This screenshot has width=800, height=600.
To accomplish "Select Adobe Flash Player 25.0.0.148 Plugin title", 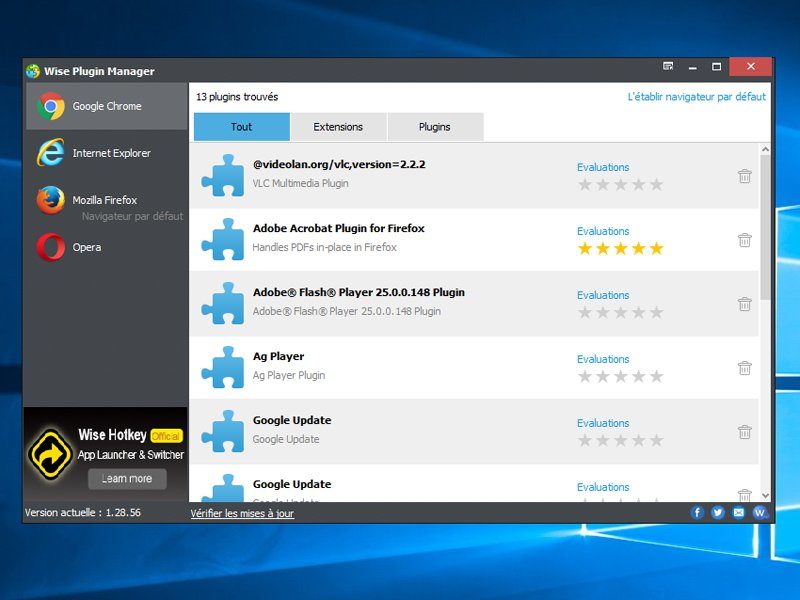I will pos(359,292).
